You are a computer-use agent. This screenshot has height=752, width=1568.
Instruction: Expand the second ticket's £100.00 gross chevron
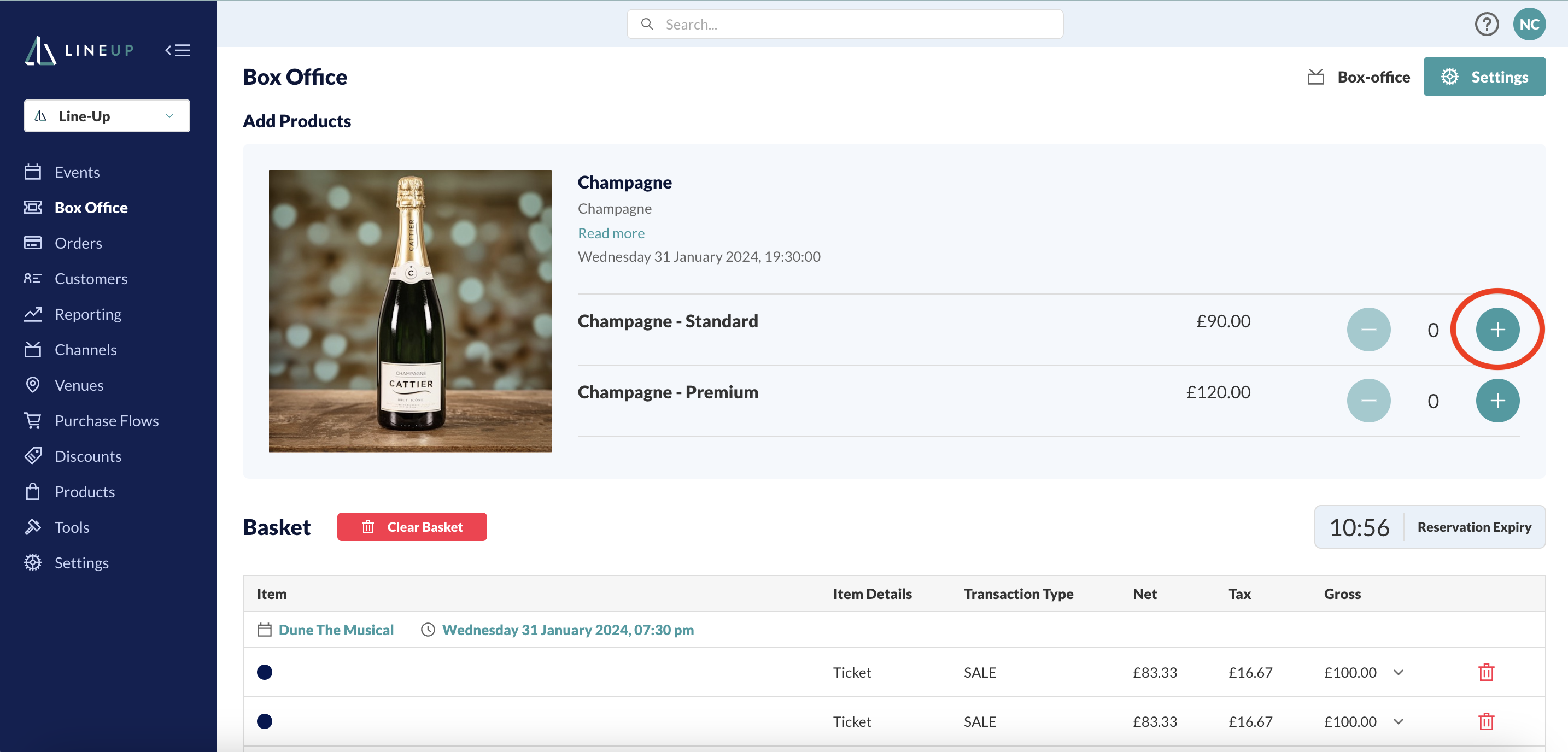pos(1398,721)
